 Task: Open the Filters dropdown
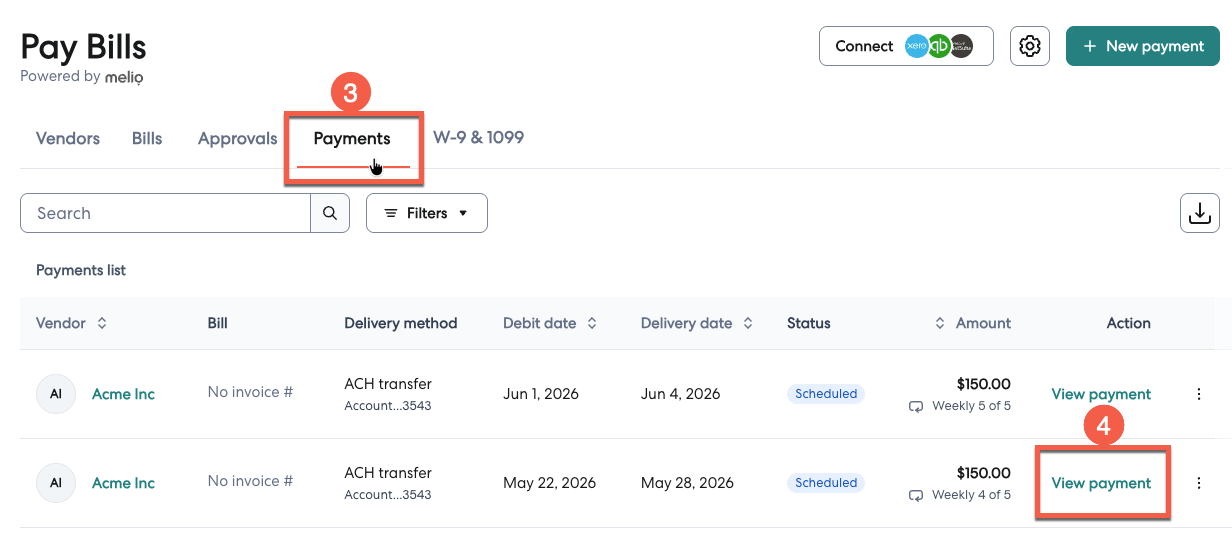(427, 213)
